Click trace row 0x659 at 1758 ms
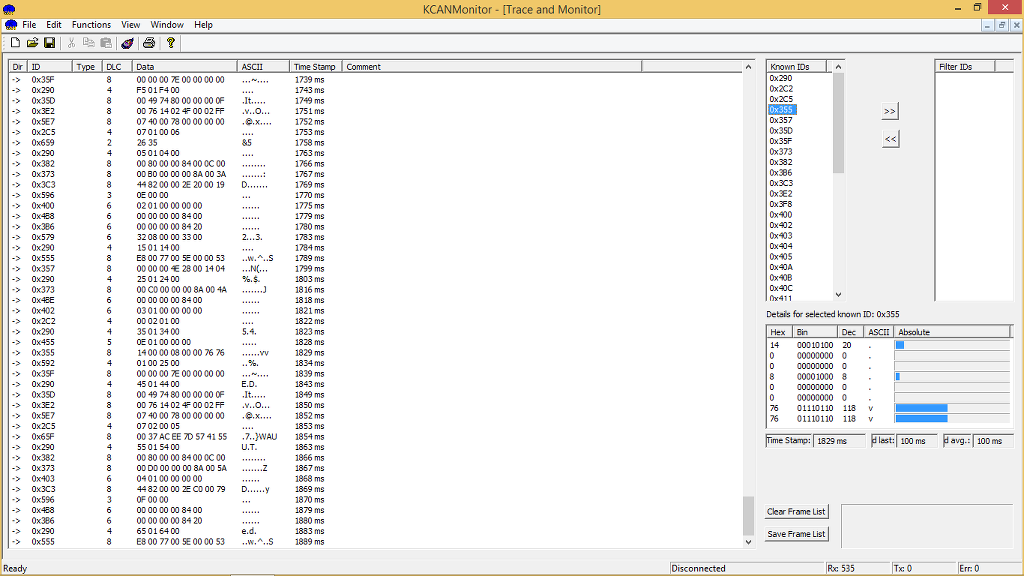Viewport: 1024px width, 576px height. (x=376, y=142)
